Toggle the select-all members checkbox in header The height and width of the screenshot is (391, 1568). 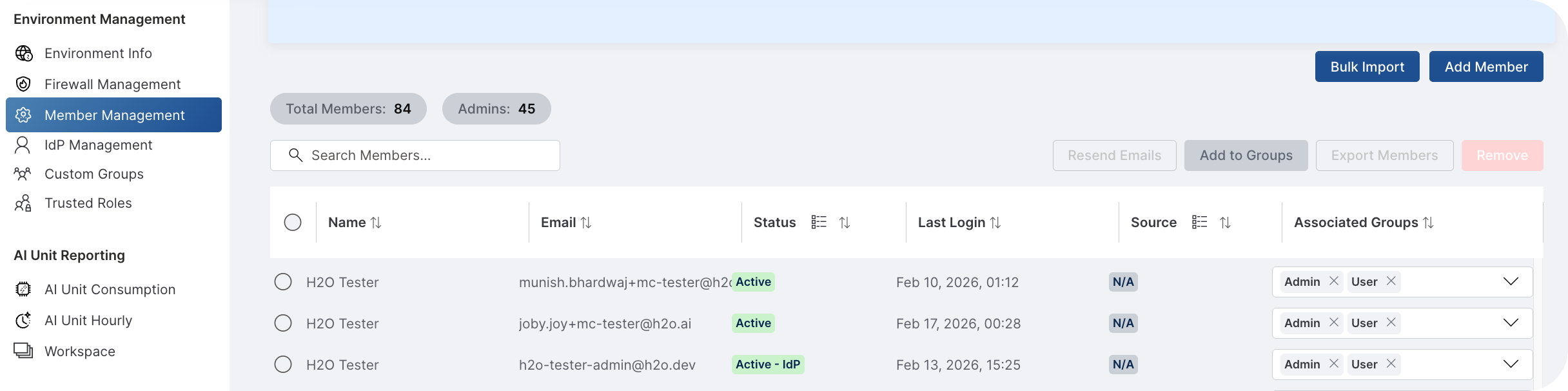coord(293,223)
